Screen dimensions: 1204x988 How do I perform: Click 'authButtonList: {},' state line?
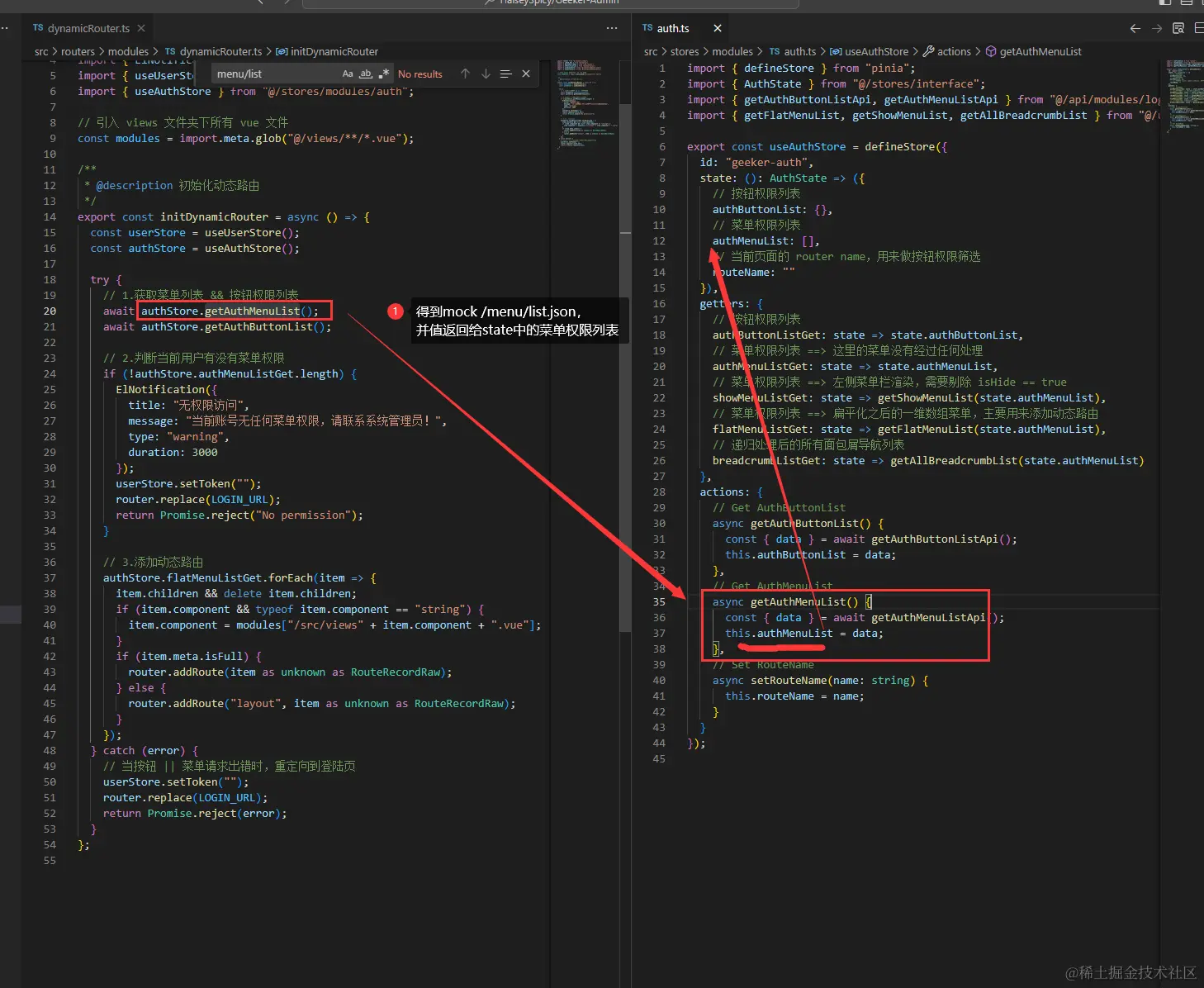[x=772, y=209]
